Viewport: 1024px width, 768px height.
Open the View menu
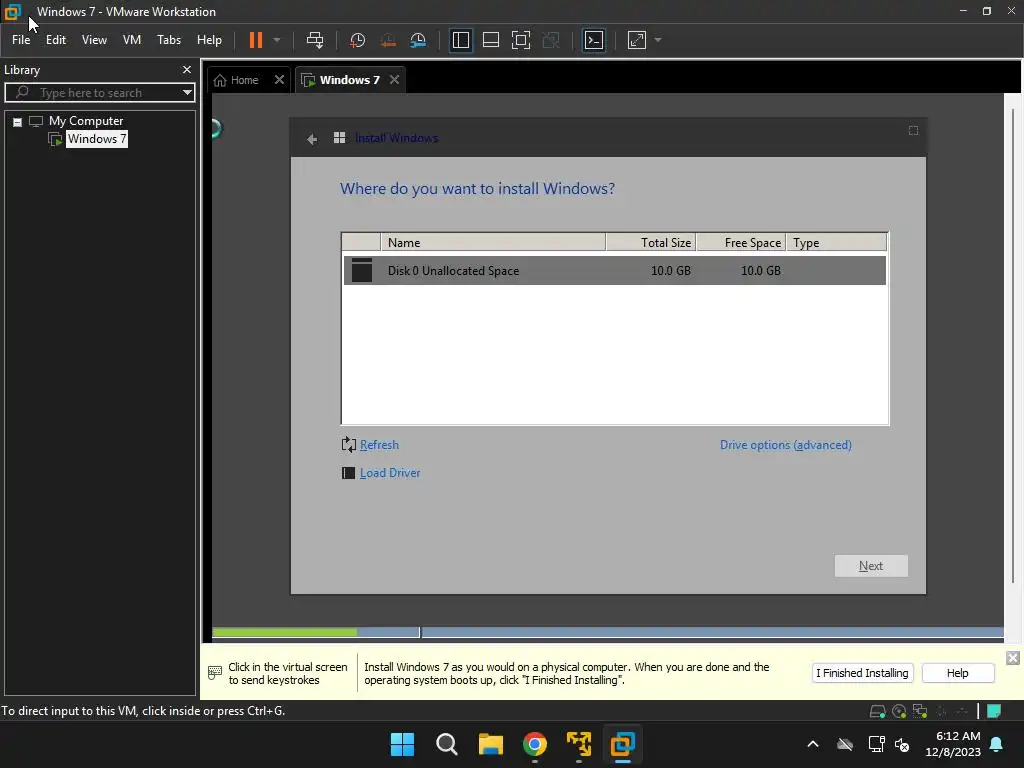click(x=94, y=40)
